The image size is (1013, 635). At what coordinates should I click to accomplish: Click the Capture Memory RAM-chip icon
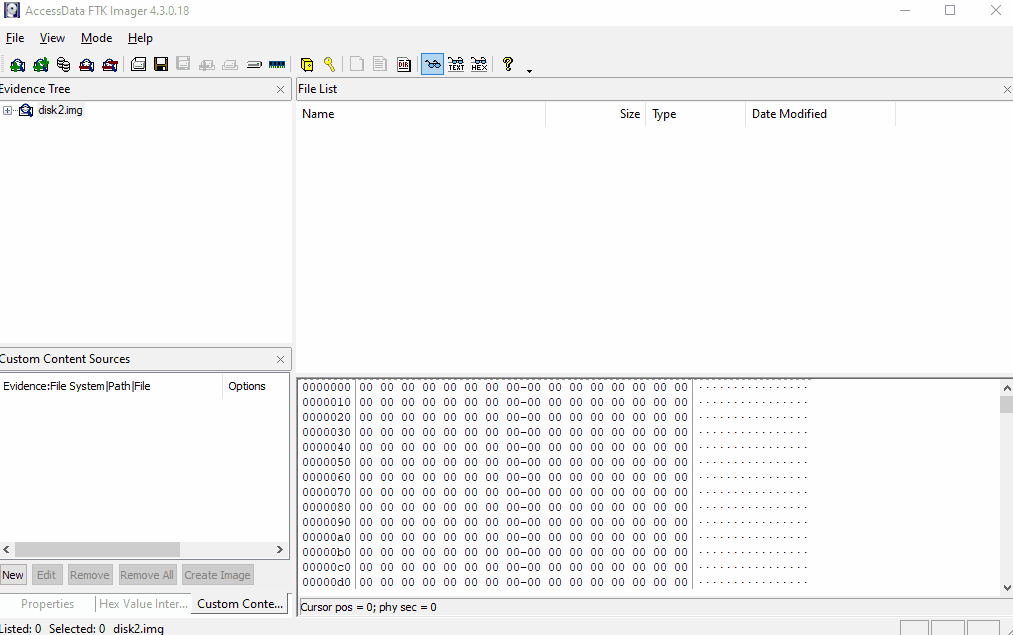pyautogui.click(x=277, y=65)
